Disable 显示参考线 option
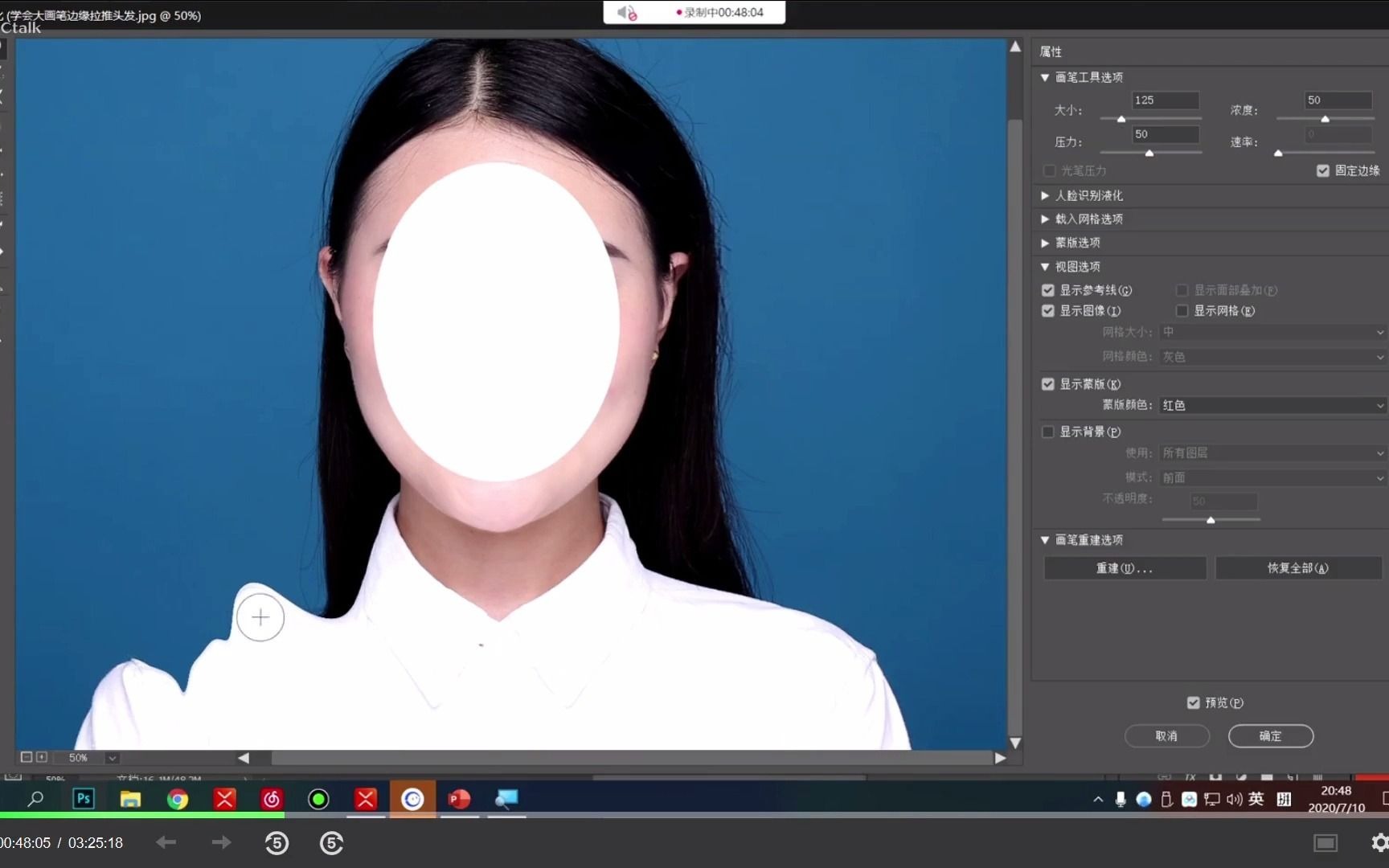1389x868 pixels. 1048,290
